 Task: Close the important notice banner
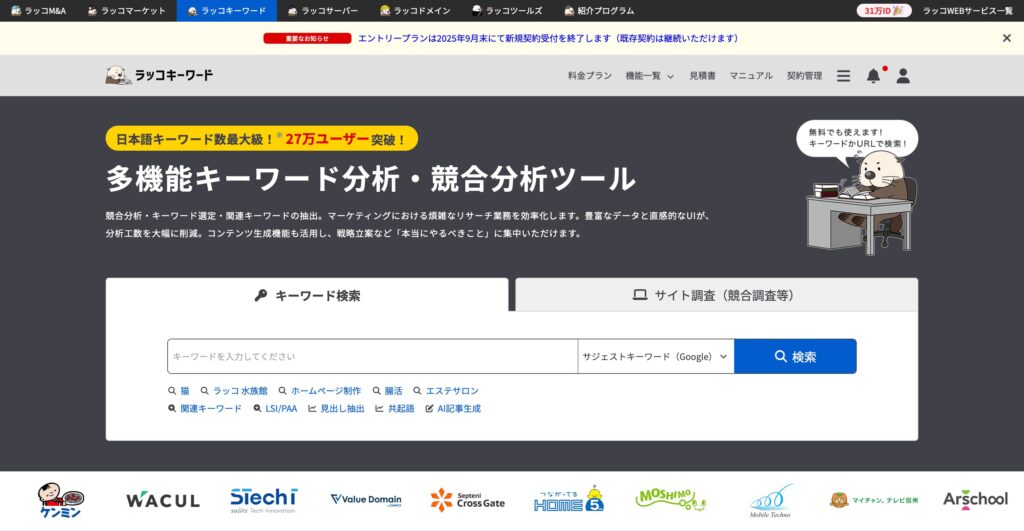pos(1006,38)
